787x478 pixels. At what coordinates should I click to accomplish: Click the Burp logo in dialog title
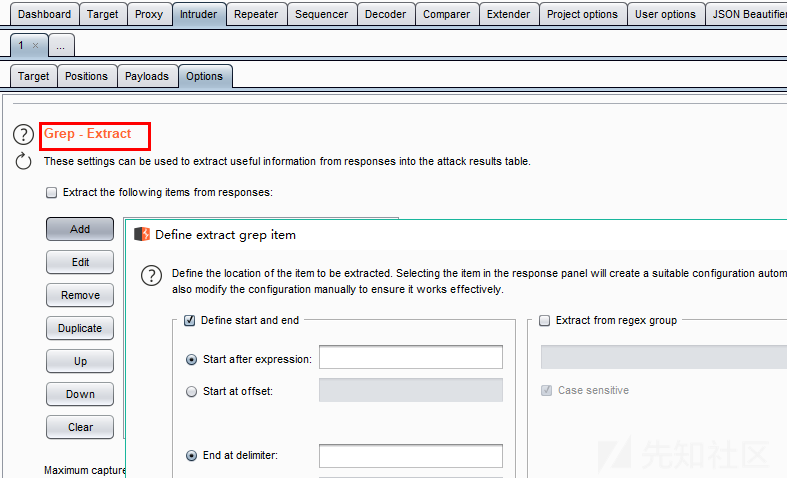[142, 234]
